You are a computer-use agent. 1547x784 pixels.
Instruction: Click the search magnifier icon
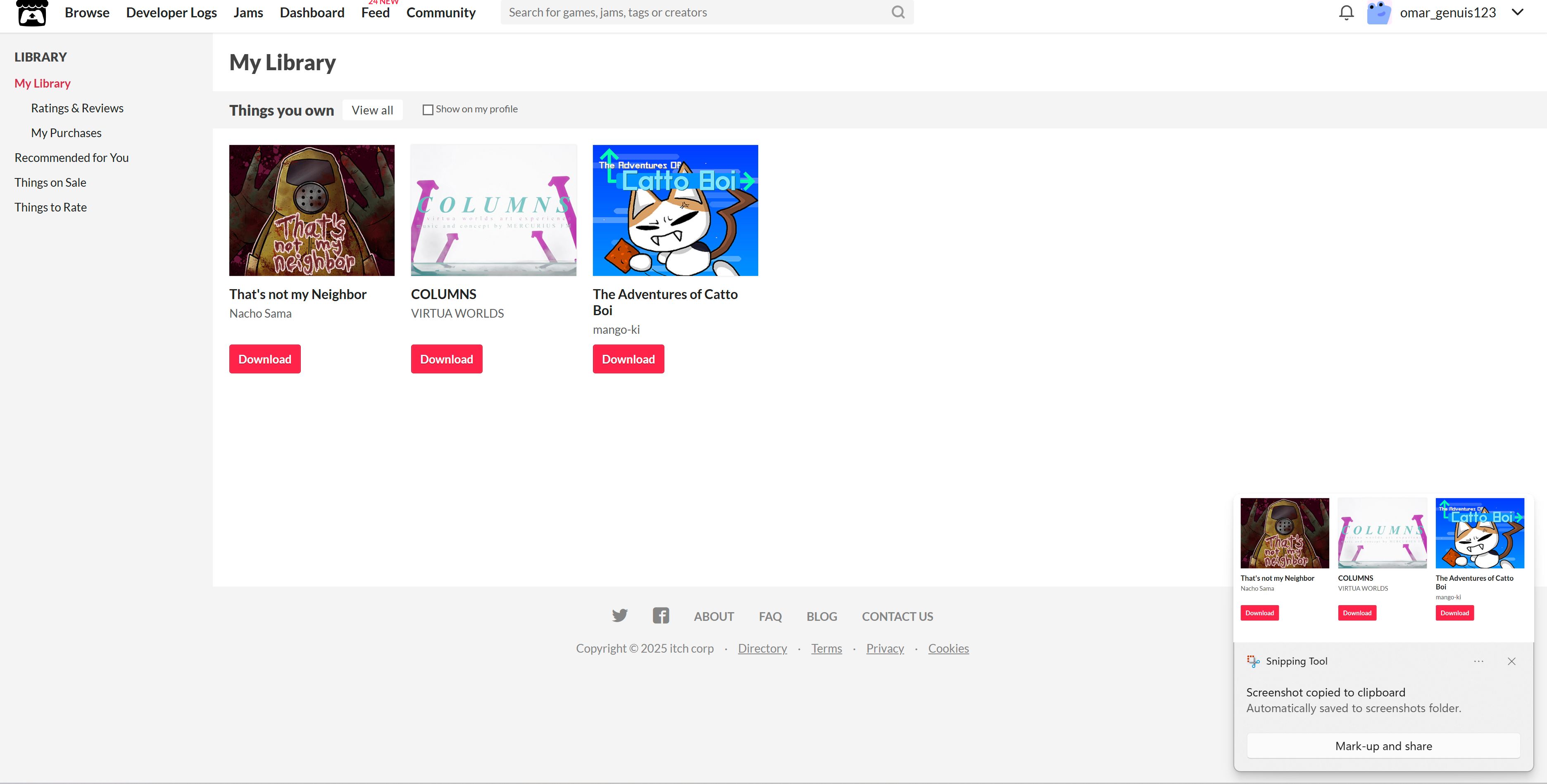[898, 13]
